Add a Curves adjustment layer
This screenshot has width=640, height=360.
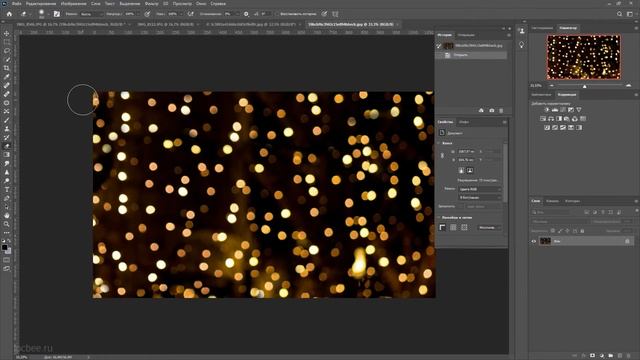click(563, 110)
